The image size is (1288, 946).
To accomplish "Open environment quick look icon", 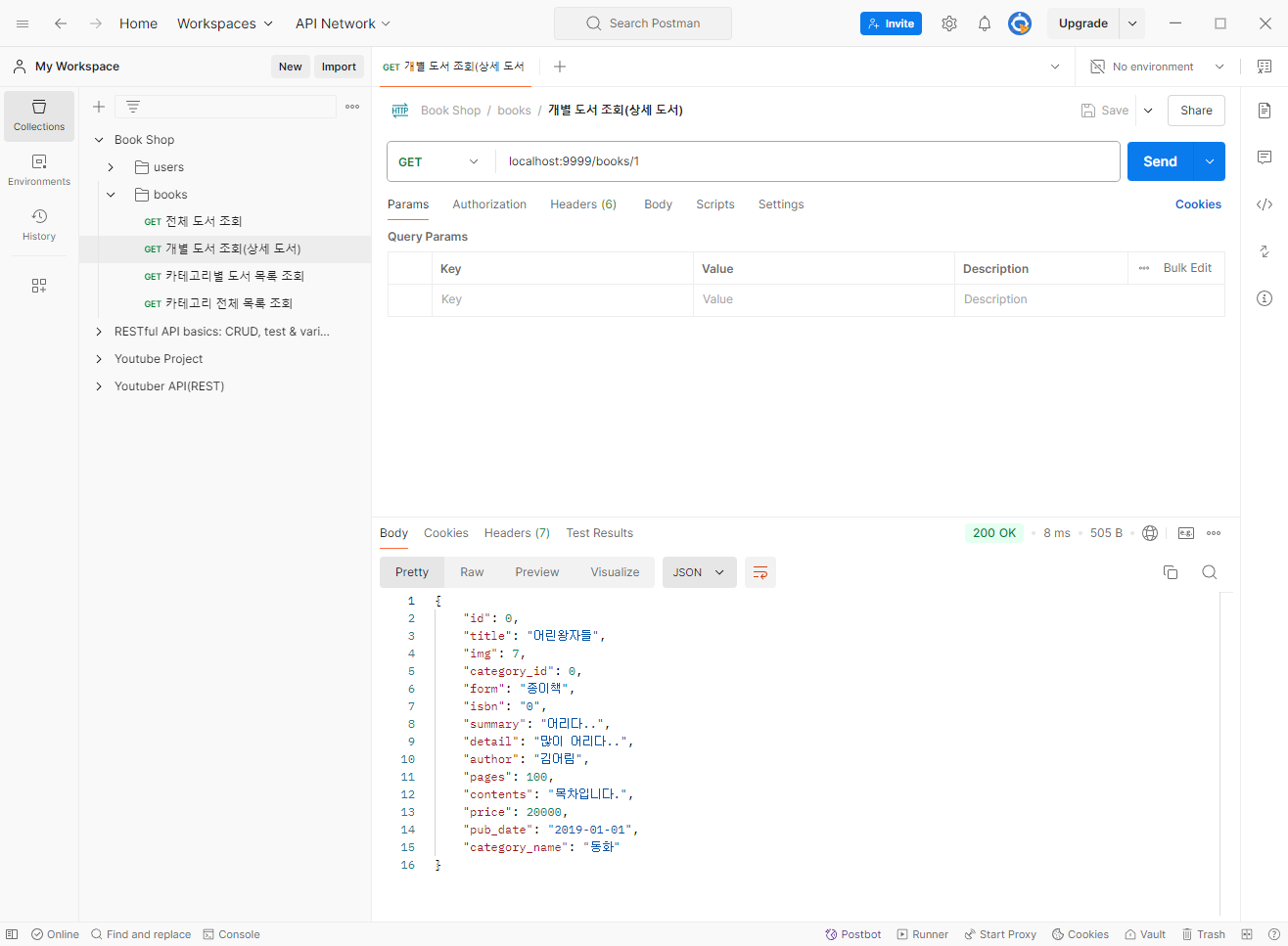I will click(1265, 67).
